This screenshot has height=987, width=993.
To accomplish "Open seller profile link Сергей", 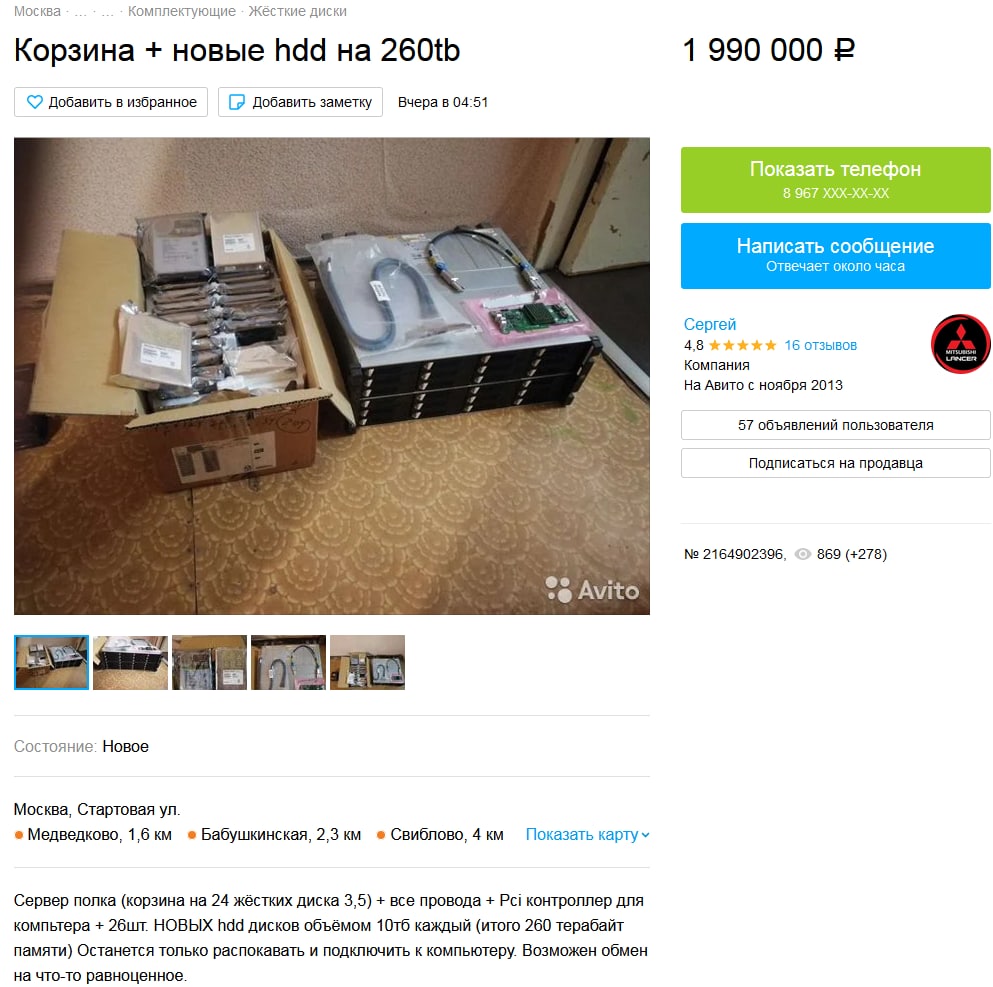I will pyautogui.click(x=709, y=324).
